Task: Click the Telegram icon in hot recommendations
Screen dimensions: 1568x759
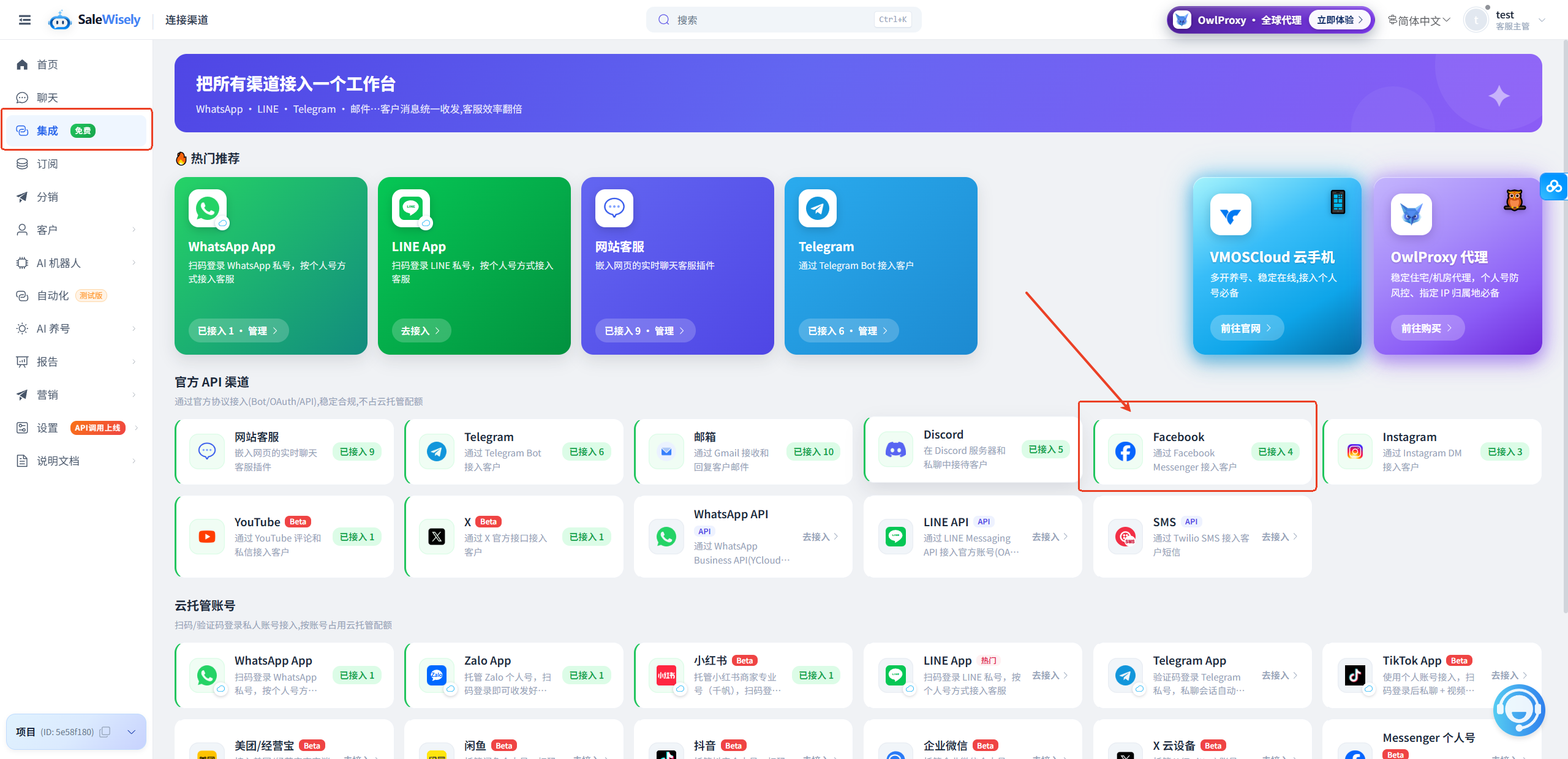Action: tap(818, 208)
